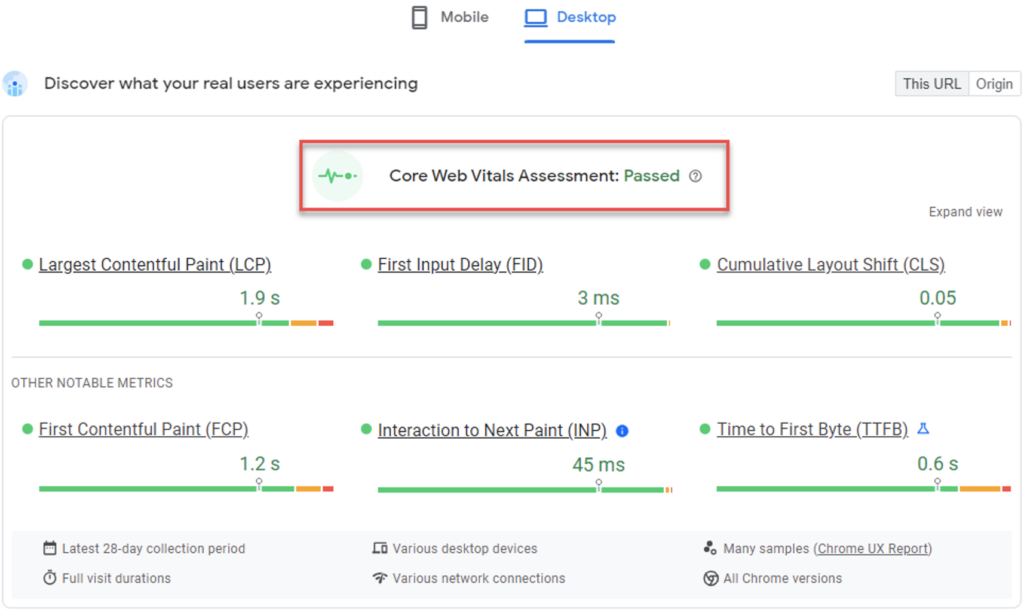Select the Mobile tab

[448, 17]
